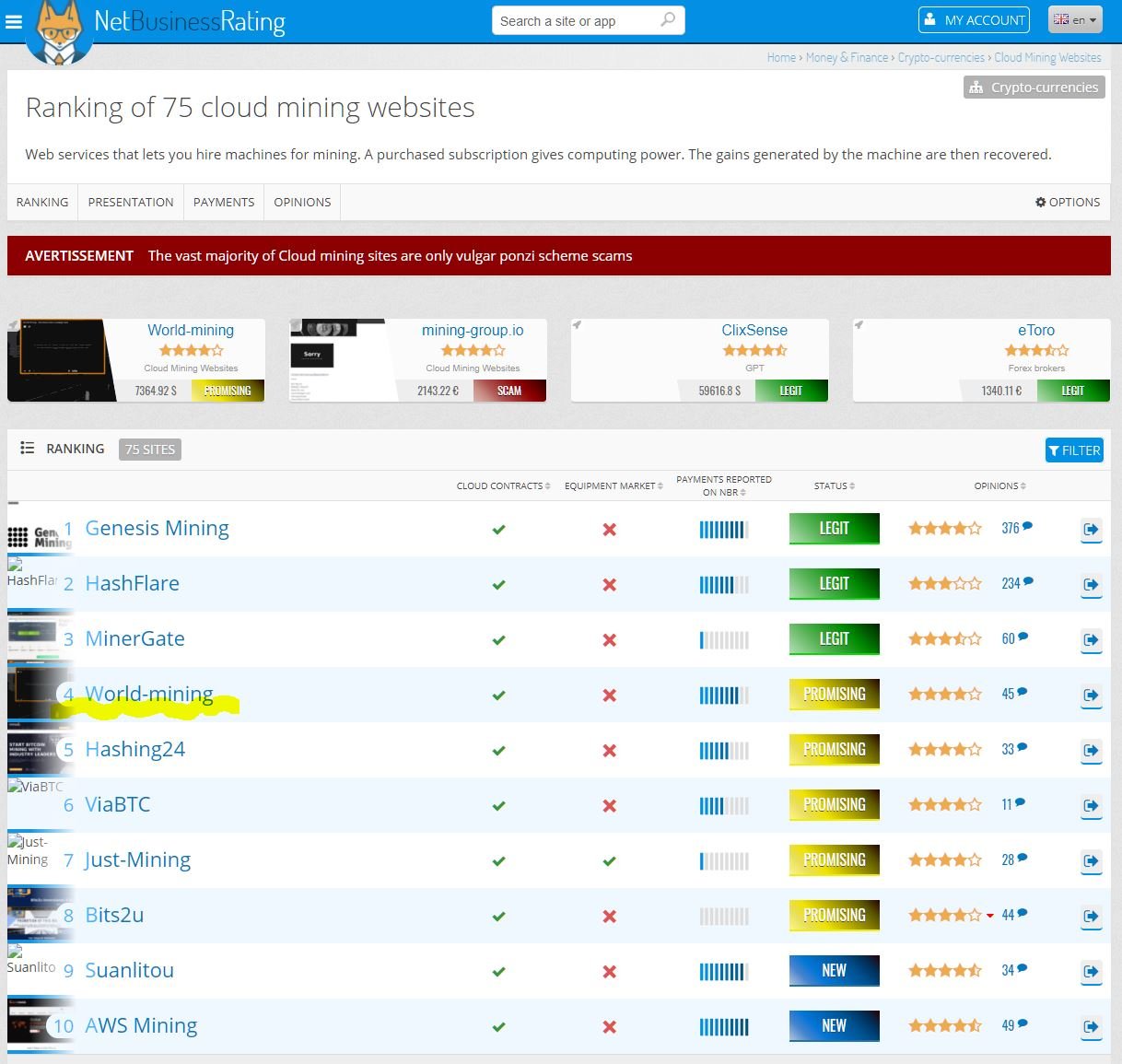Click World-mining PROMISING status badge
This screenshot has height=1064, width=1122.
pos(834,695)
